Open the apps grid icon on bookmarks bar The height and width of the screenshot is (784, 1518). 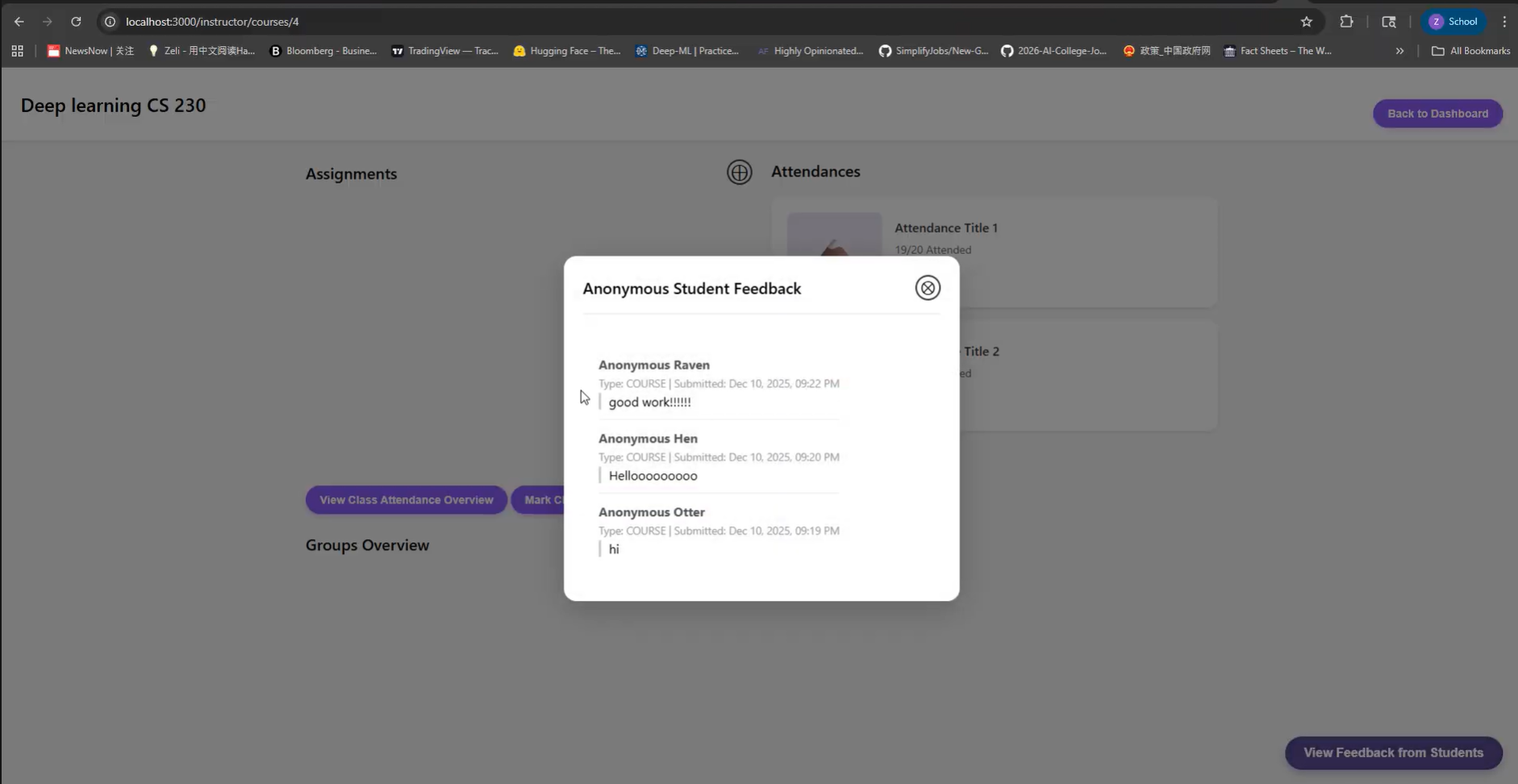click(16, 51)
